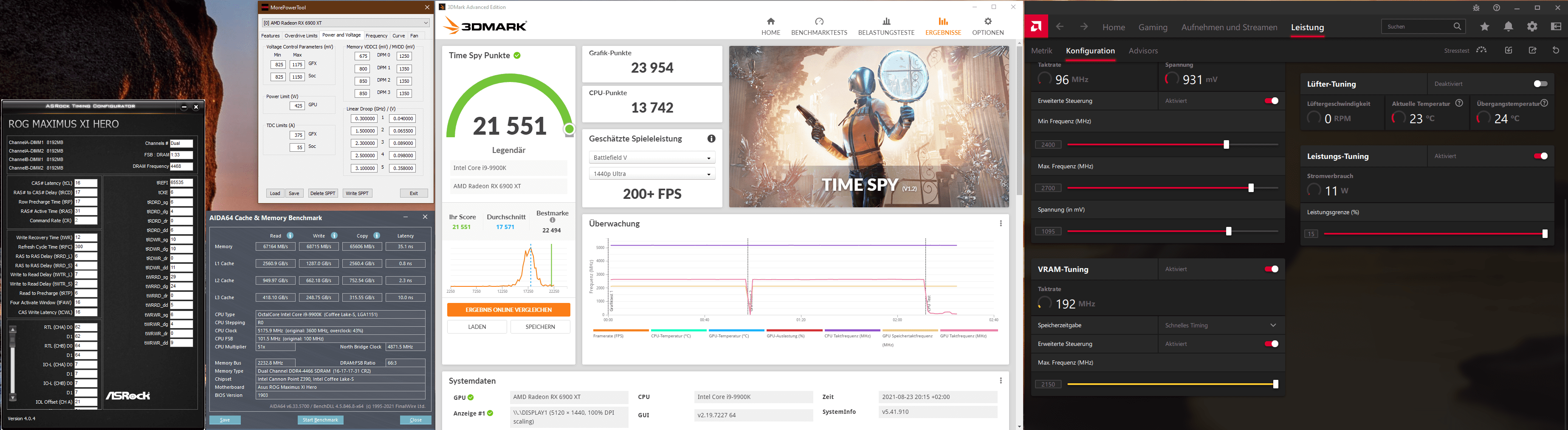Toggle Erweiterte Steuerung under VRAM-Tuning
Image resolution: width=1568 pixels, height=430 pixels.
coord(1271,344)
